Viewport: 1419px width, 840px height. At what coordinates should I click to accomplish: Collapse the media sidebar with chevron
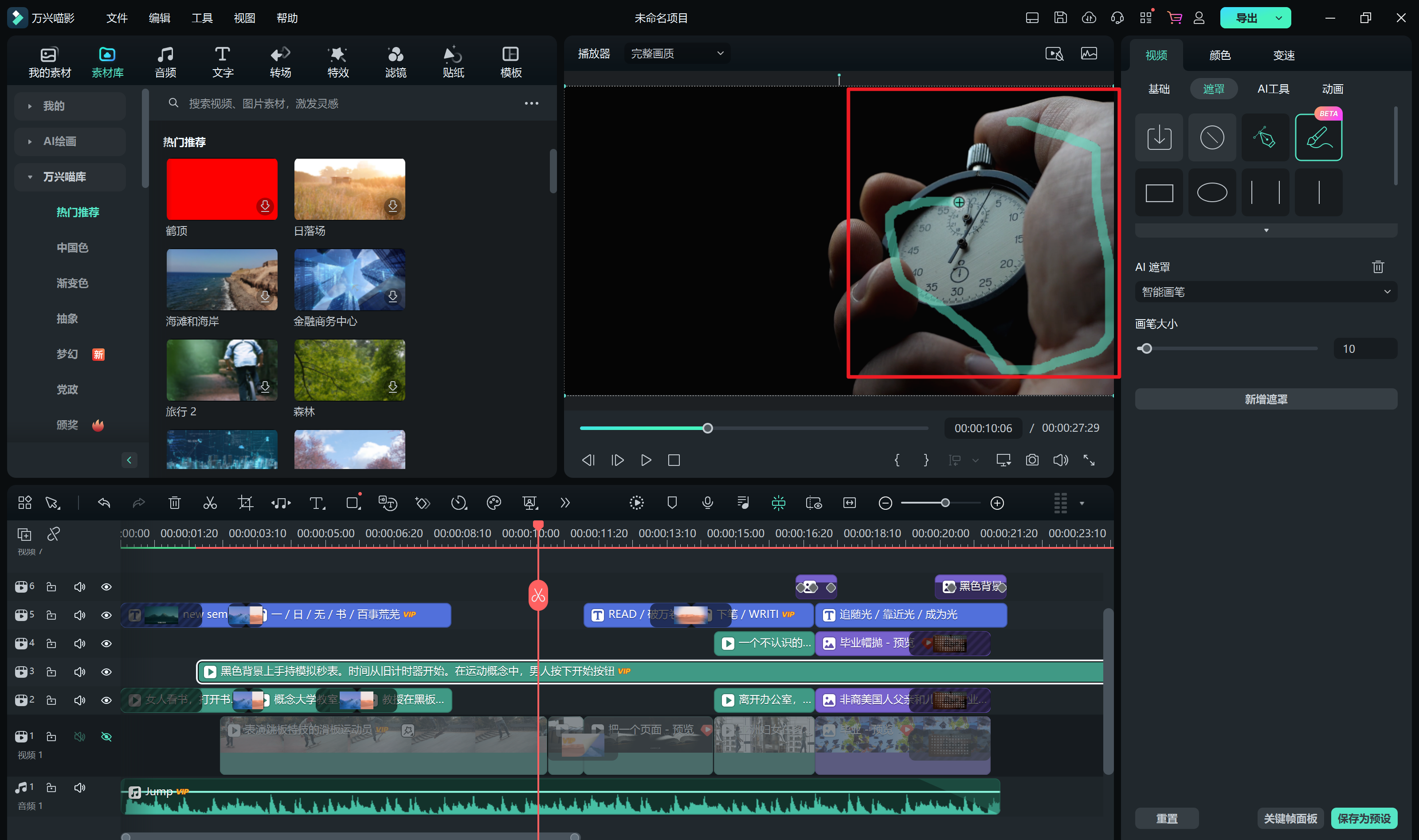tap(129, 460)
